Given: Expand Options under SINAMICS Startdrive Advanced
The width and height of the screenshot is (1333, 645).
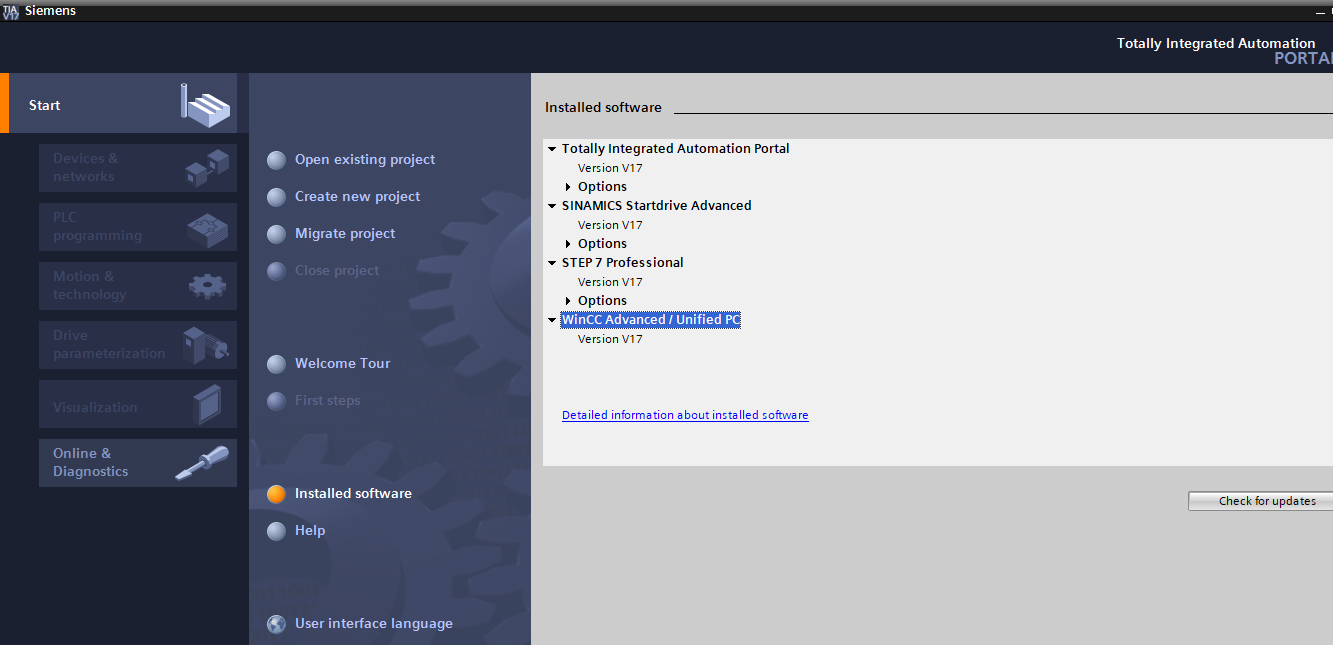Looking at the screenshot, I should 568,244.
